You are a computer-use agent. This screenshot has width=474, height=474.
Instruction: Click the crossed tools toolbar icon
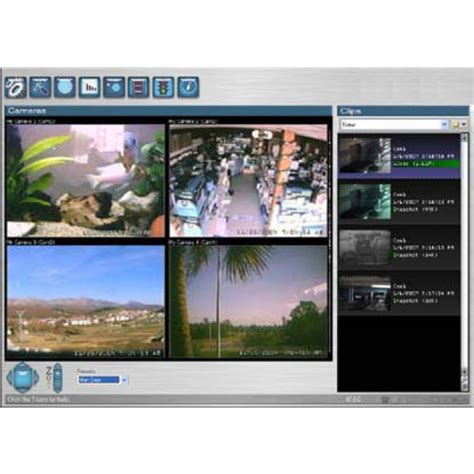coord(40,87)
